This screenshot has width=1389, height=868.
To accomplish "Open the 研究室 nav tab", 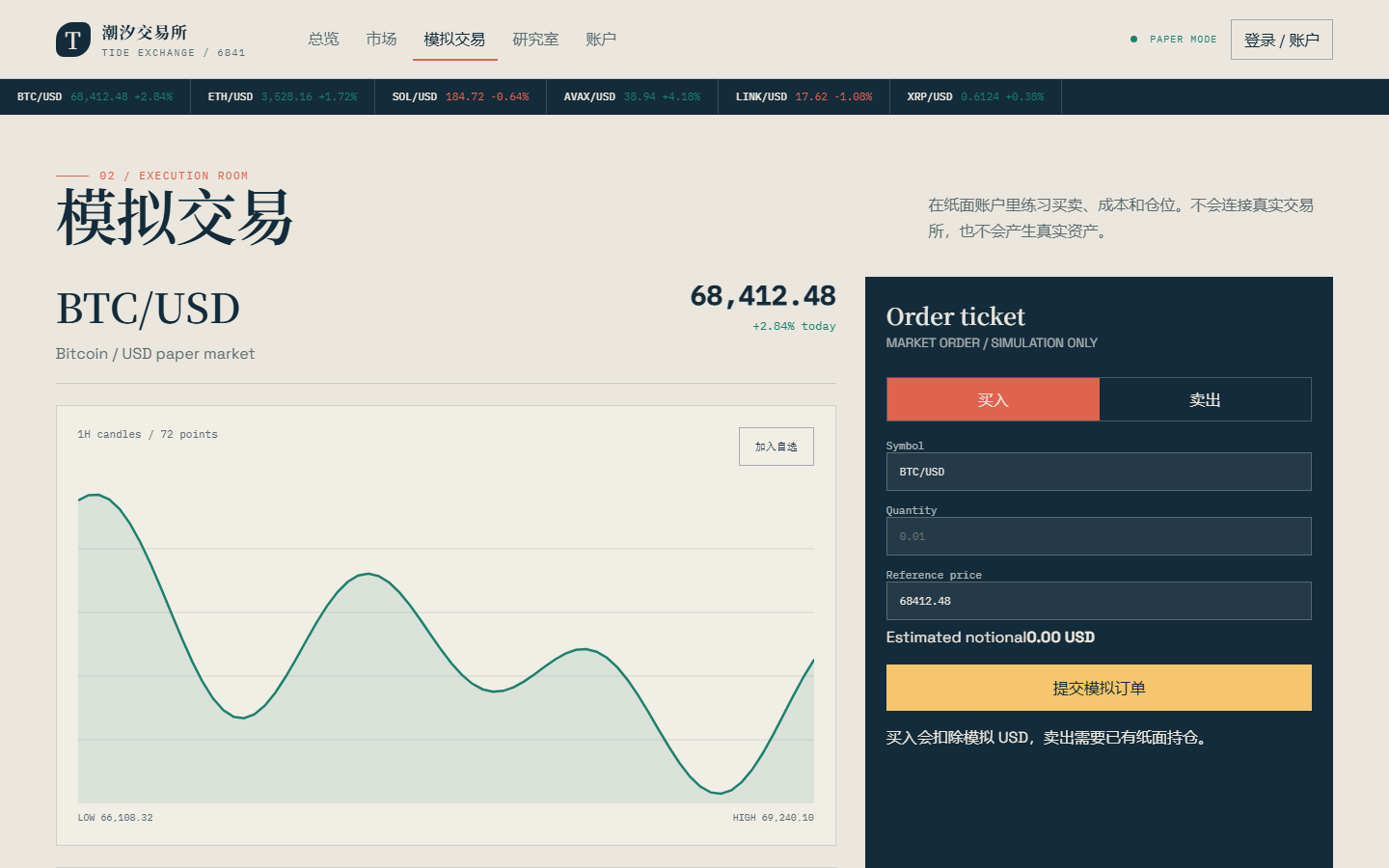I will [535, 40].
